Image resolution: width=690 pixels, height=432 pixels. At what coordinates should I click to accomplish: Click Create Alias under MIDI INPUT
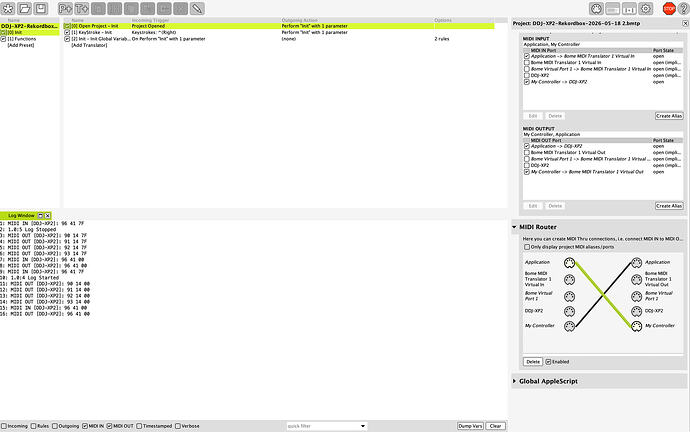(x=669, y=116)
